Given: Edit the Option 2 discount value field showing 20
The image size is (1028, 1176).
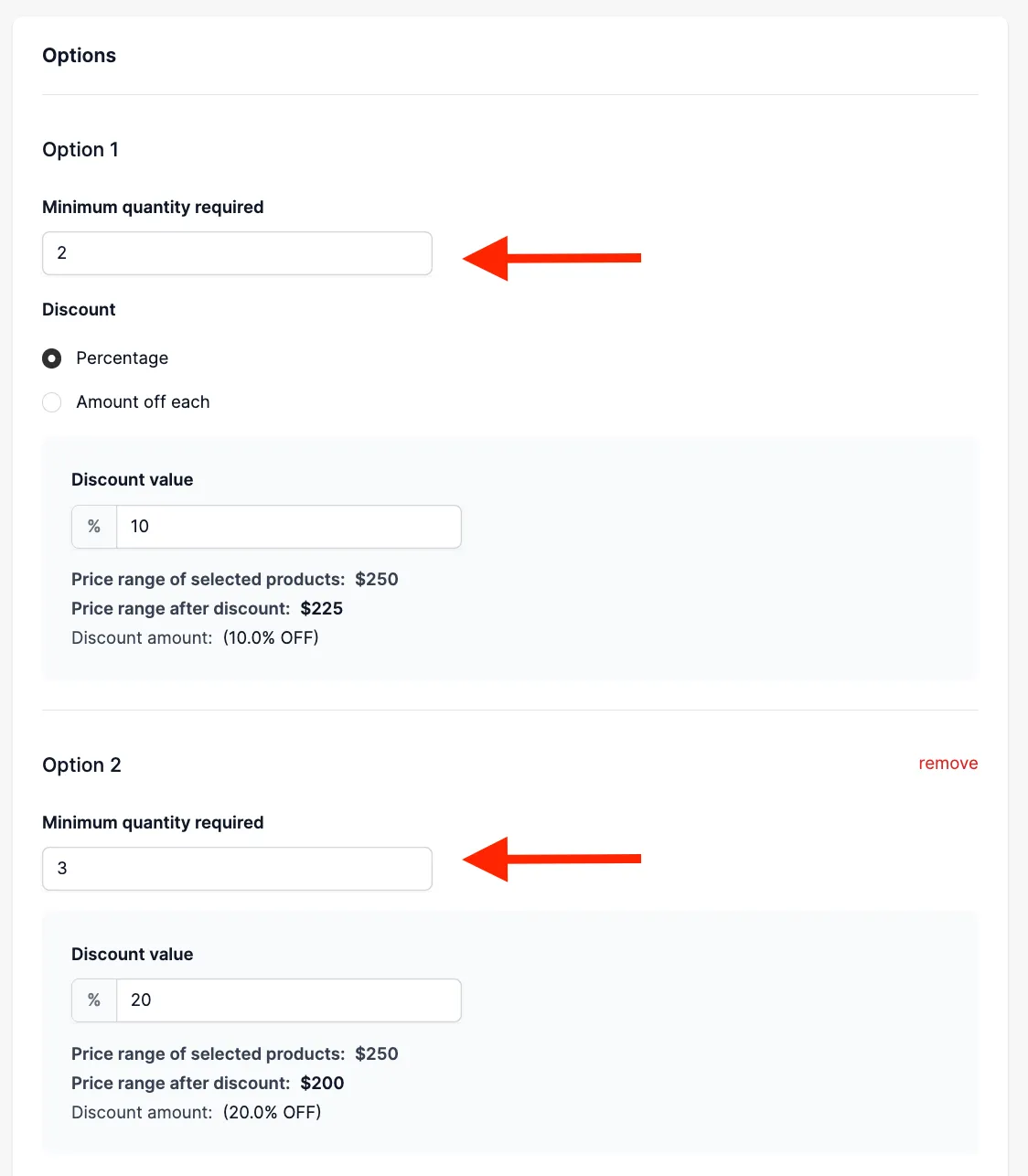Looking at the screenshot, I should [x=289, y=1000].
